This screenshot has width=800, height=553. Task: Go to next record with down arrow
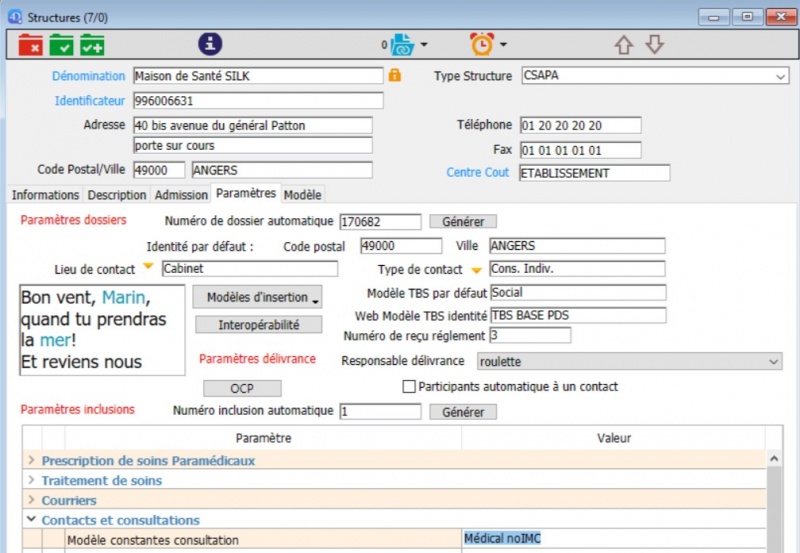click(x=654, y=45)
